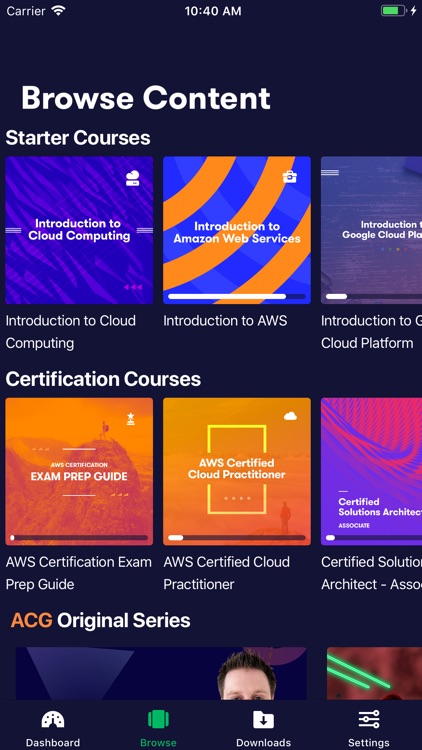Open Introduction to Amazon Web Services thumbnail
The width and height of the screenshot is (422, 750).
click(x=237, y=230)
